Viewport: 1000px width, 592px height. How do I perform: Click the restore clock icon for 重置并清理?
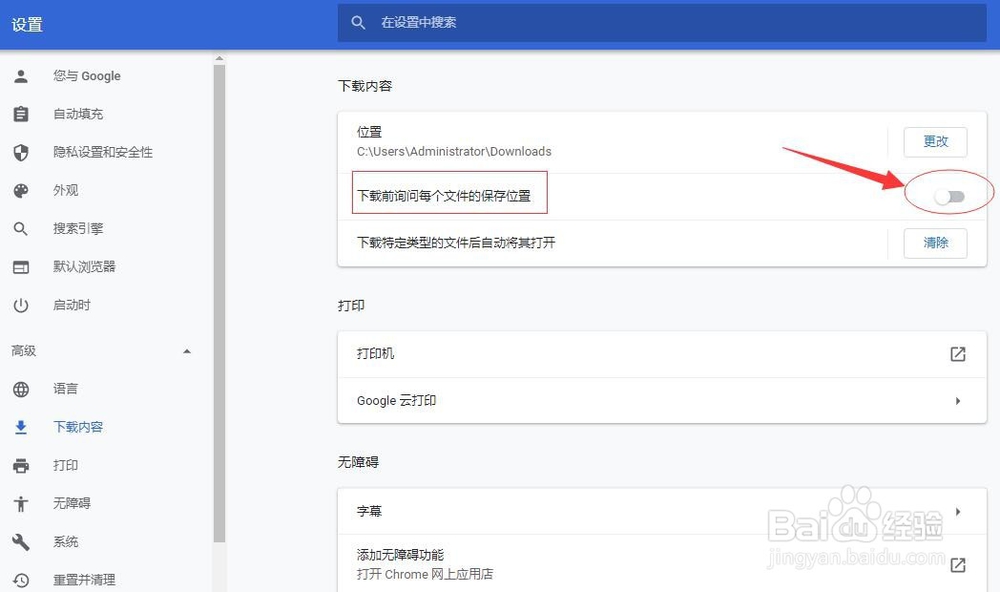(21, 580)
